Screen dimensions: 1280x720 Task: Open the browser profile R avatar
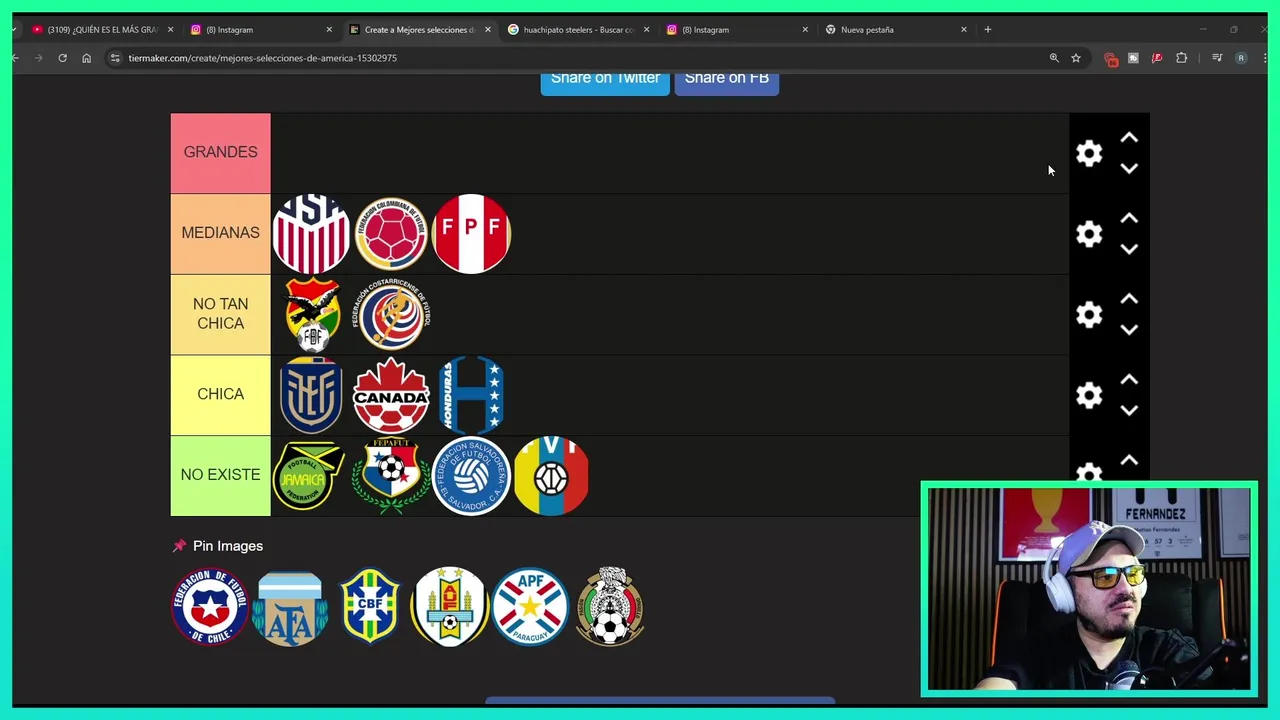coord(1241,58)
